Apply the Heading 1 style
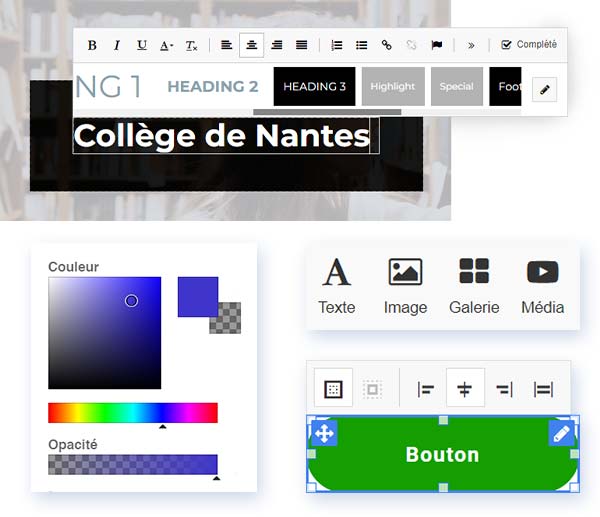600x517 pixels. point(108,86)
